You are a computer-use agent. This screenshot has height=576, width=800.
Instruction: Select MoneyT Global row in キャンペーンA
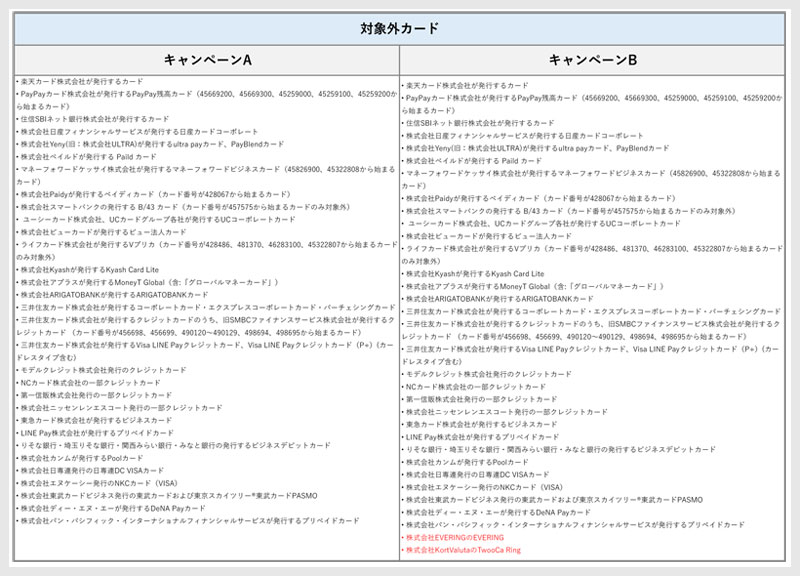click(147, 282)
